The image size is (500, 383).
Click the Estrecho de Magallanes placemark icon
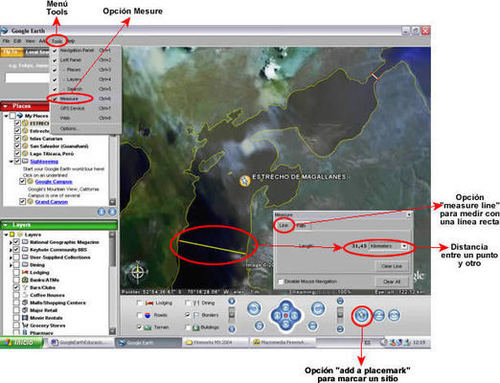(x=245, y=180)
